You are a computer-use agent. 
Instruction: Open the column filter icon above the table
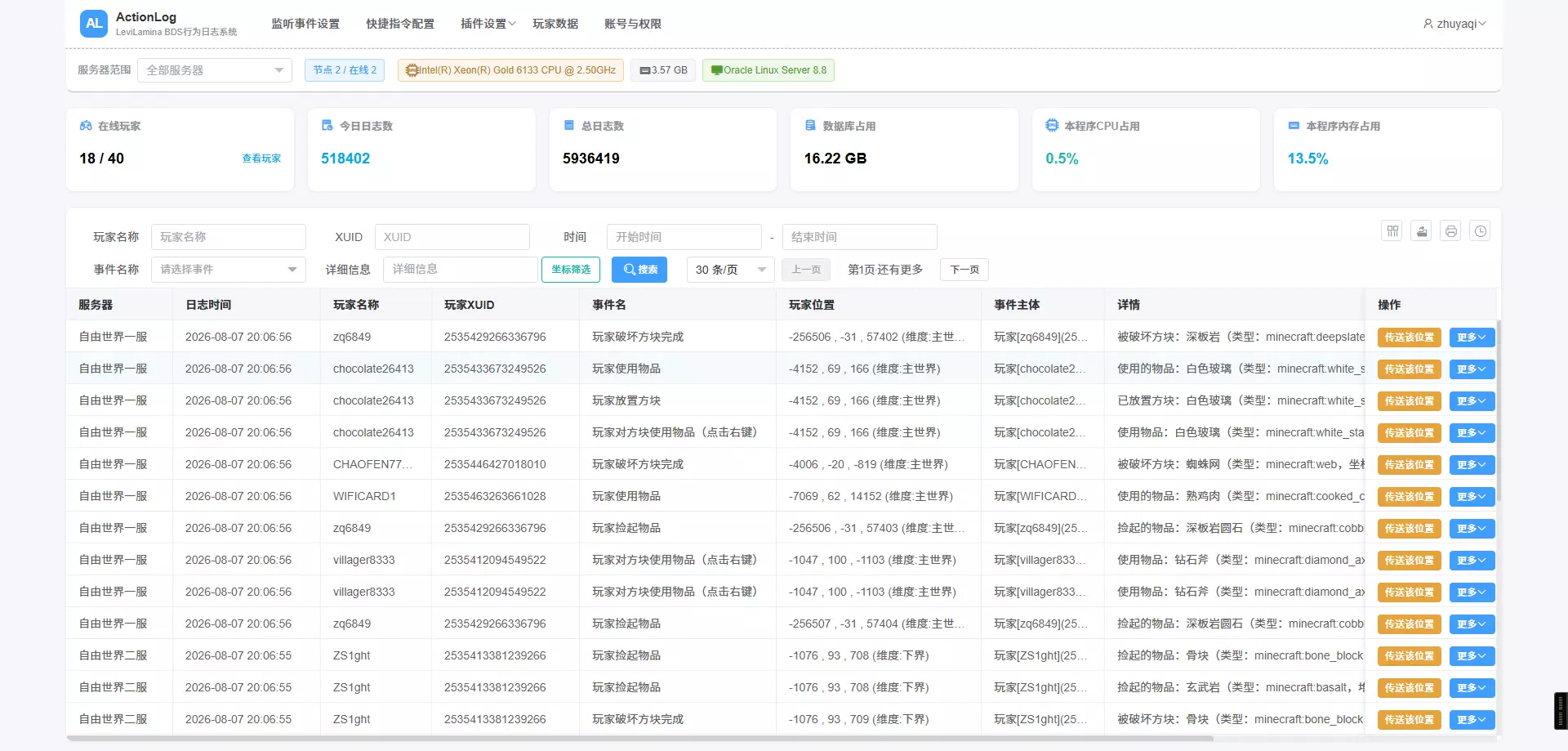click(1392, 231)
